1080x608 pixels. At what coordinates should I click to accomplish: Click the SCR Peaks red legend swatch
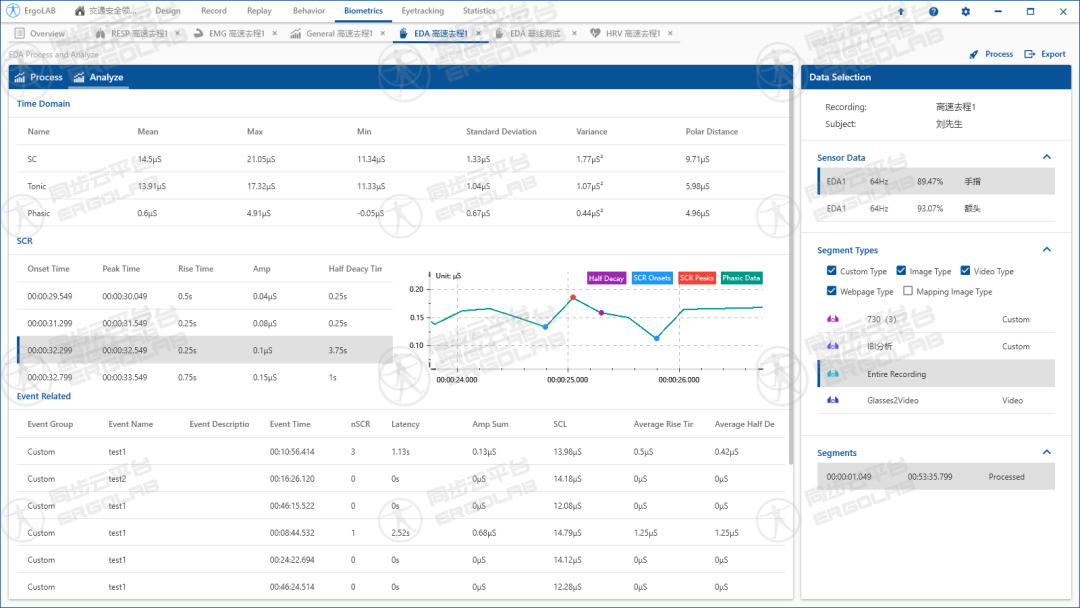[697, 278]
